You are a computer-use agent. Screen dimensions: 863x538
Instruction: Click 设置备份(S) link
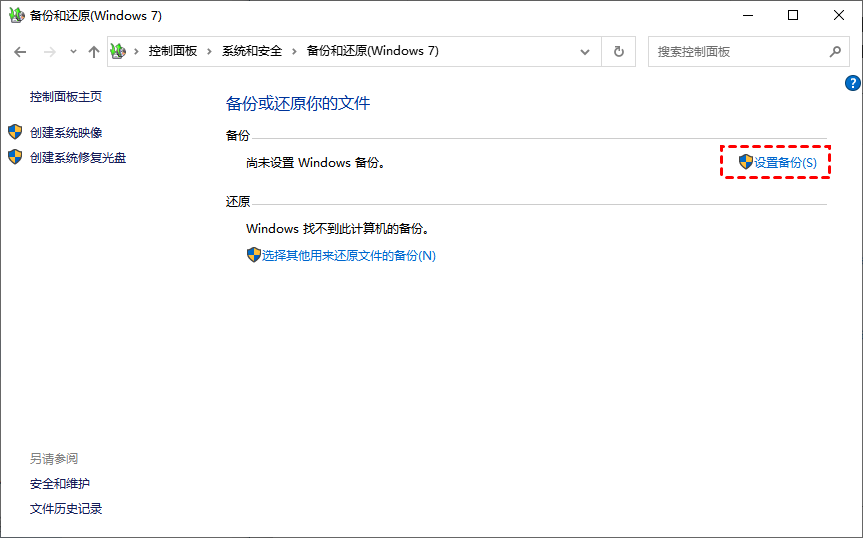pos(785,162)
